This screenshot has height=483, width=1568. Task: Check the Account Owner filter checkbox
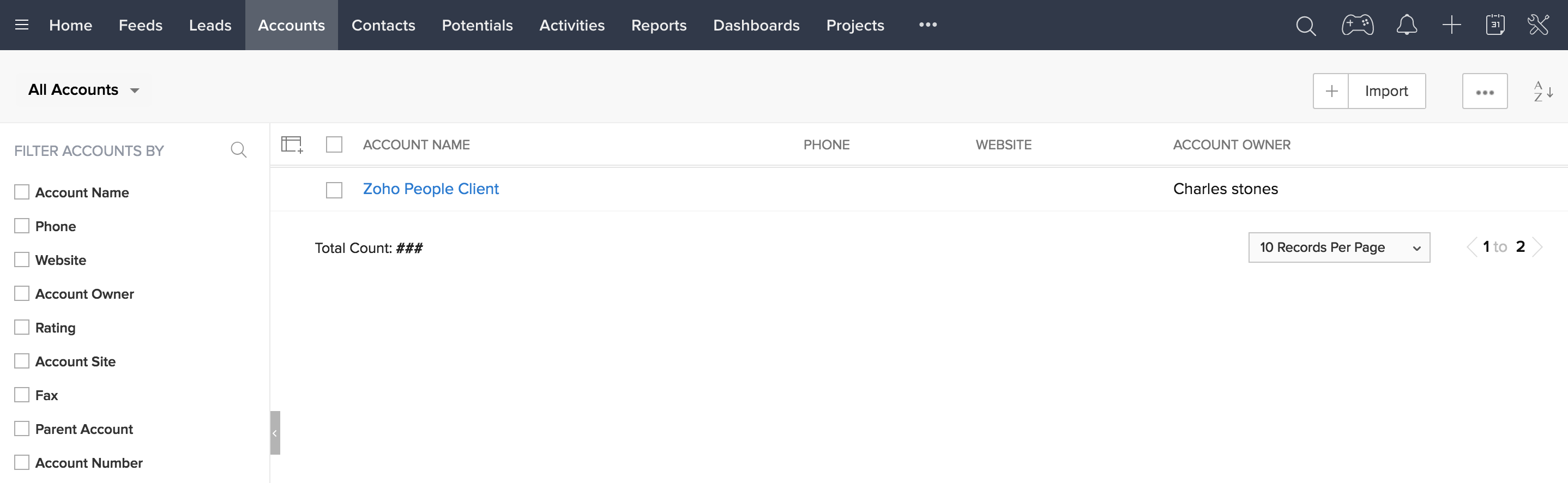22,294
